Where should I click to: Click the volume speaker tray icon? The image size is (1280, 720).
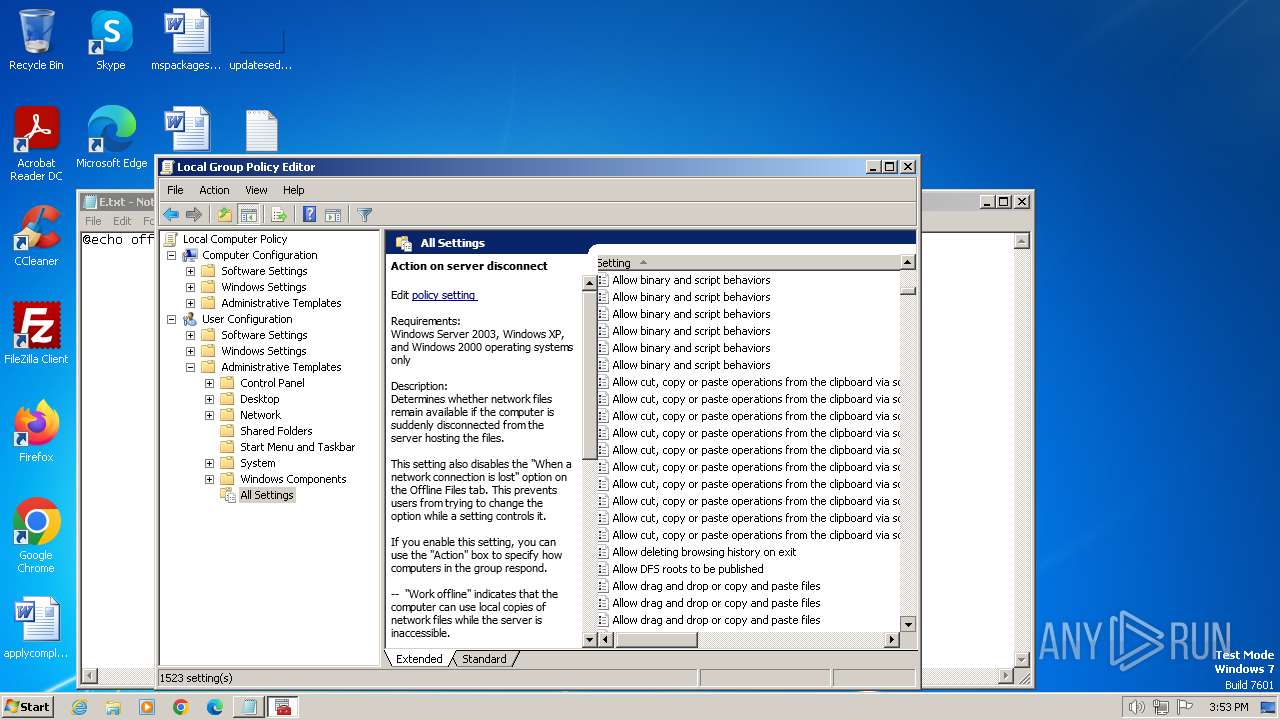tap(1136, 707)
